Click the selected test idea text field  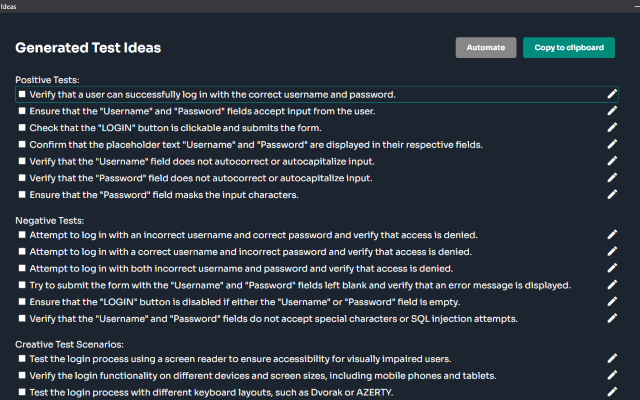click(x=300, y=94)
